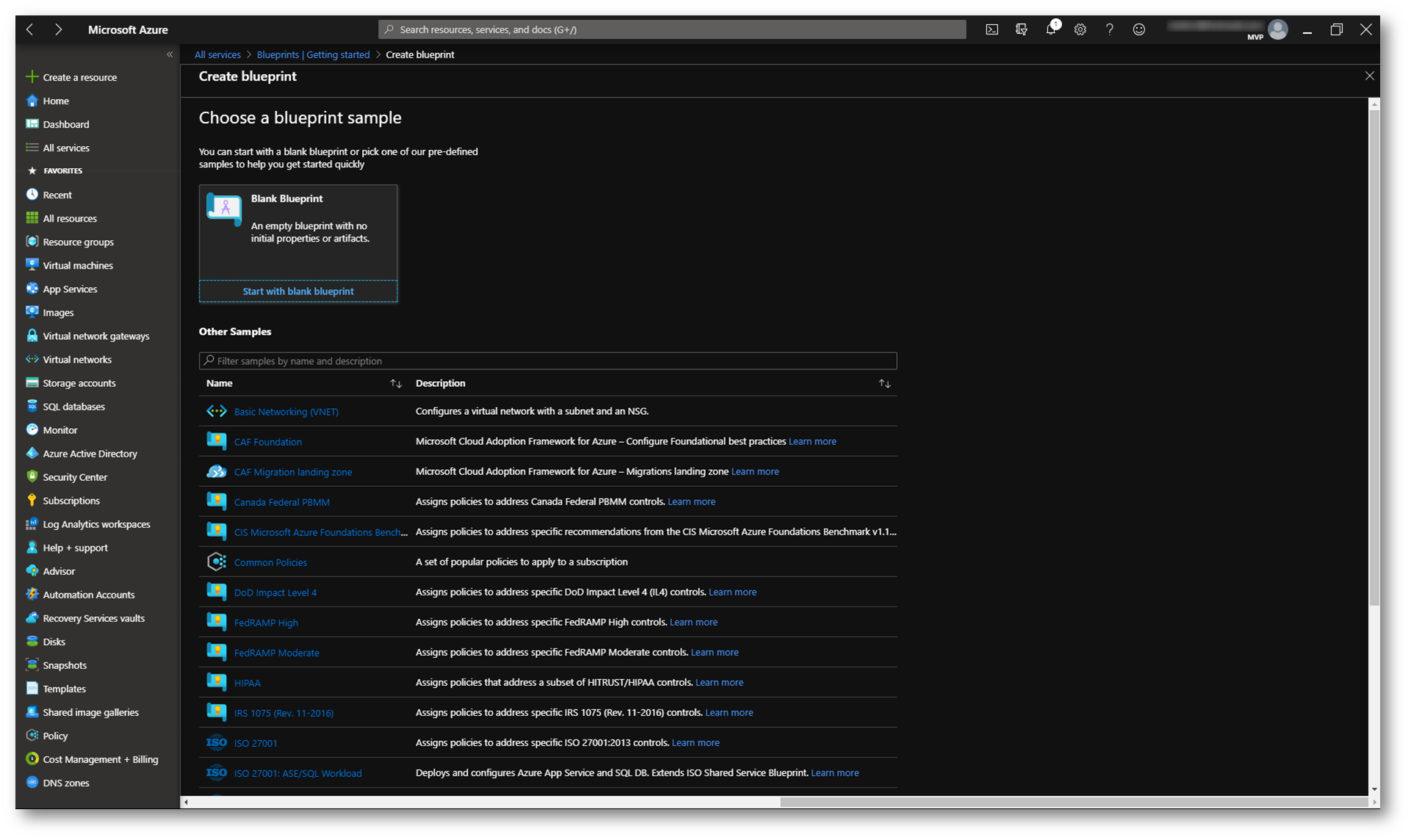Click the account avatar picture
The width and height of the screenshot is (1411, 840).
[1278, 29]
